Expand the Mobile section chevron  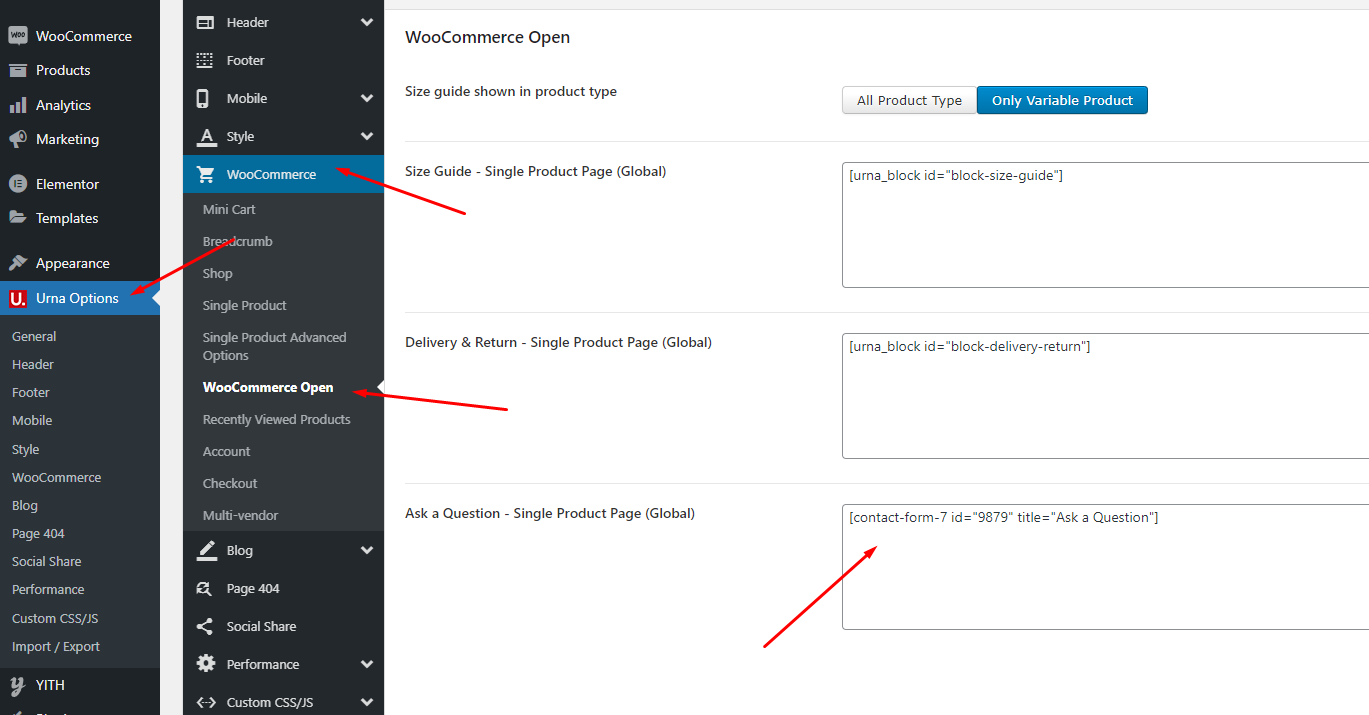pyautogui.click(x=367, y=98)
